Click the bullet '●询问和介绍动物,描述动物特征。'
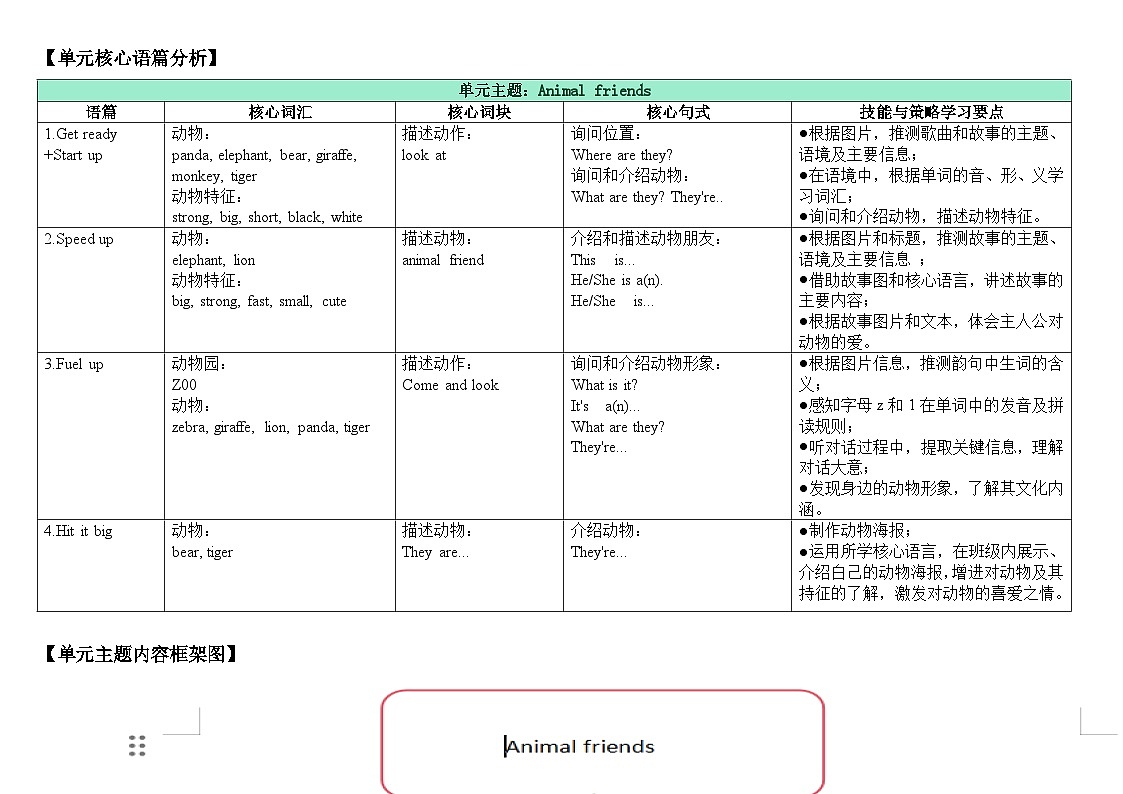The height and width of the screenshot is (794, 1123). tap(921, 216)
